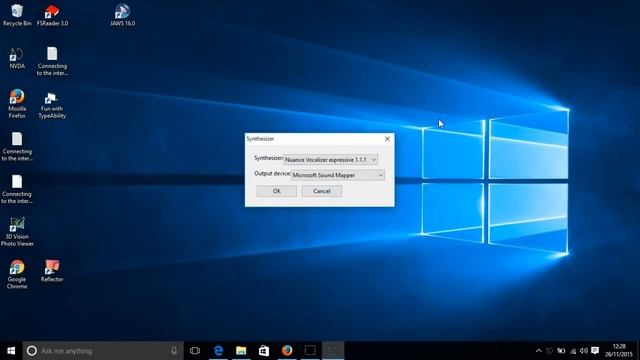Click the Cortana microphone icon

click(174, 351)
